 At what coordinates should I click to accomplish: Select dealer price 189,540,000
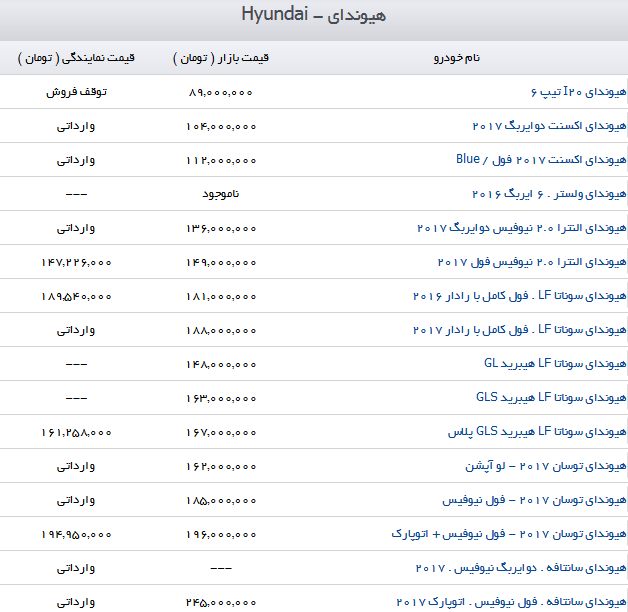coord(76,297)
